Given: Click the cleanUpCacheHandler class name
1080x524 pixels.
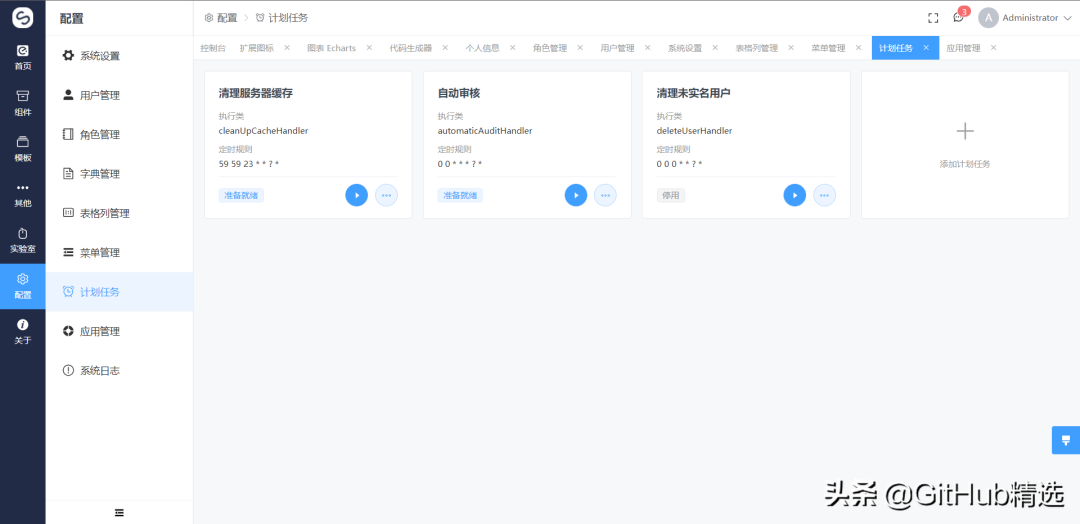Looking at the screenshot, I should tap(263, 131).
